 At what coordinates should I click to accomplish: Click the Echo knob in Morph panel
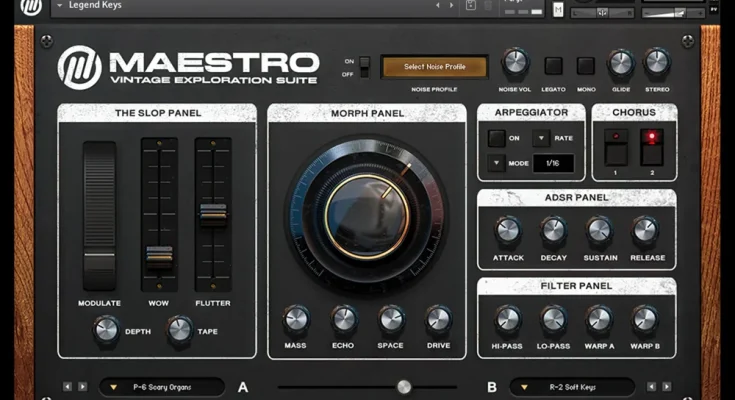pyautogui.click(x=343, y=319)
